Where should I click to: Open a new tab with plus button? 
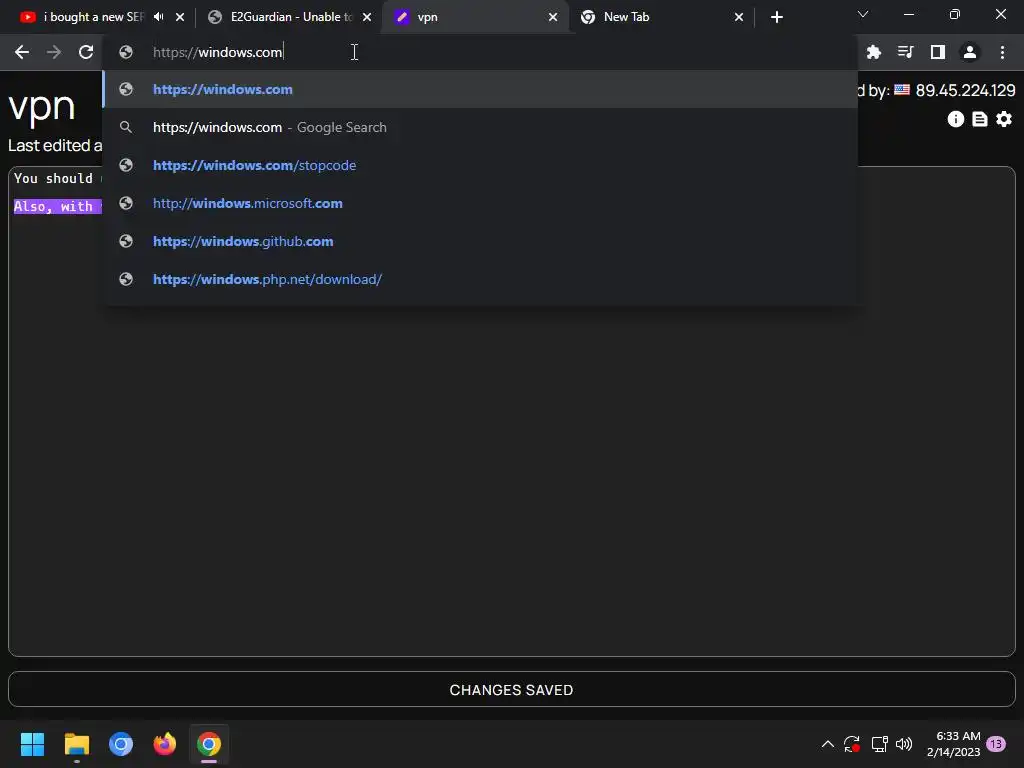(776, 17)
